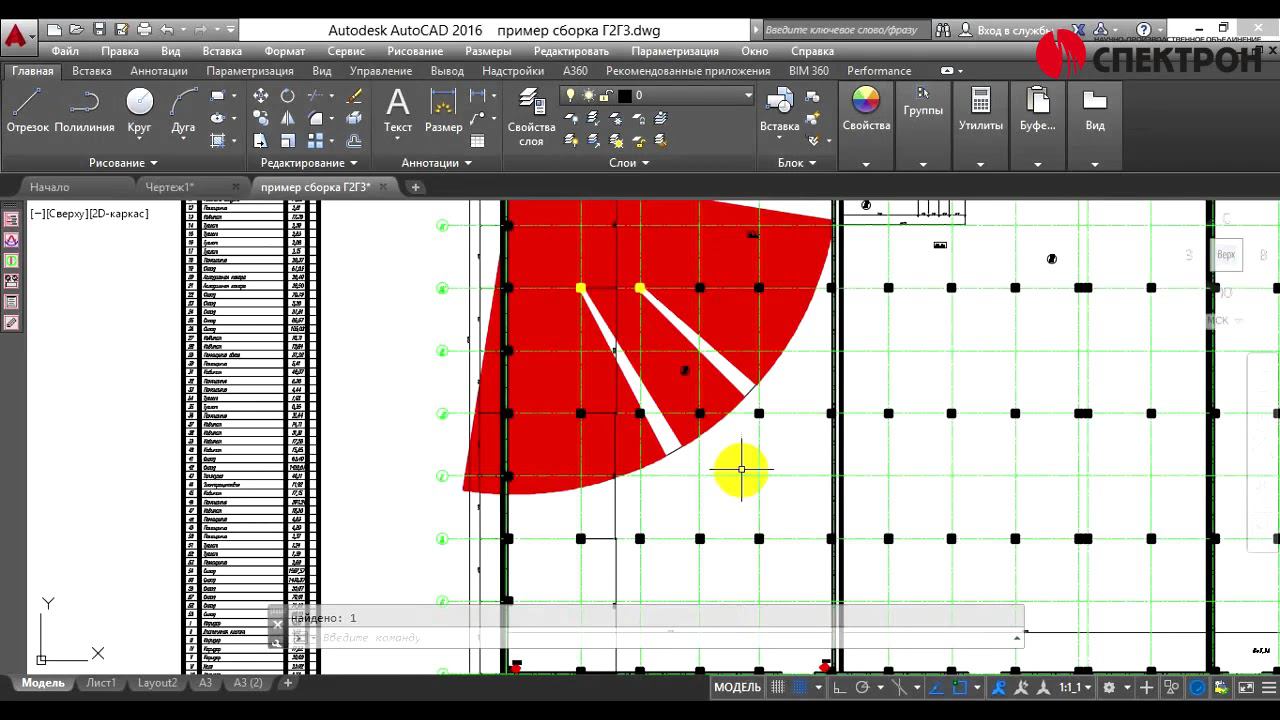Add a new drawing tab with plus
The width and height of the screenshot is (1280, 720).
(x=416, y=187)
